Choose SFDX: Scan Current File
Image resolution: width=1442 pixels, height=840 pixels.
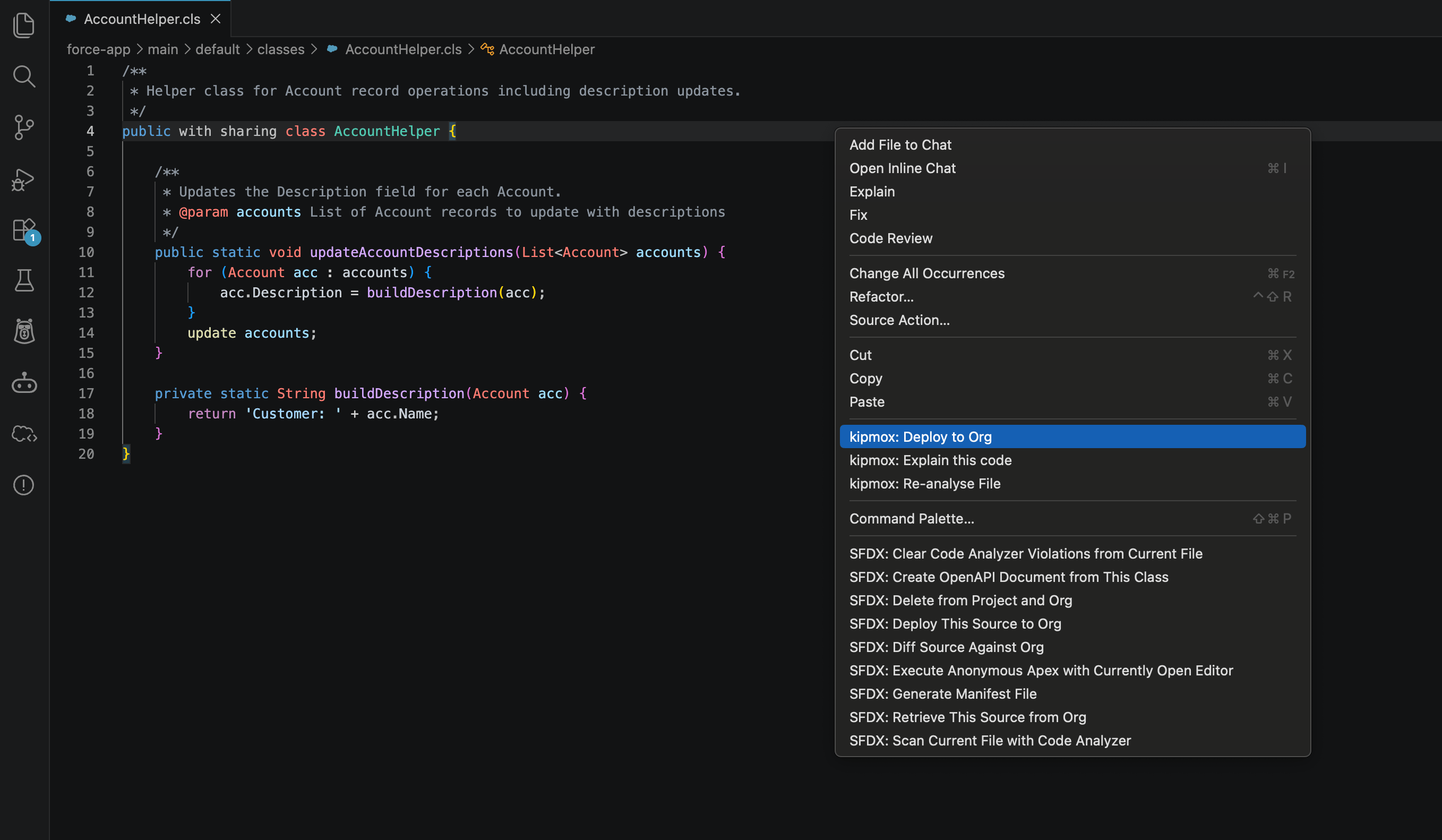(1072, 741)
